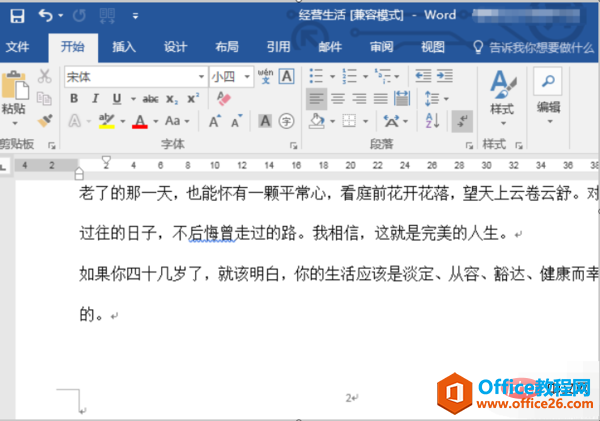This screenshot has height=421, width=600.
Task: Toggle italic formatting
Action: coord(95,99)
